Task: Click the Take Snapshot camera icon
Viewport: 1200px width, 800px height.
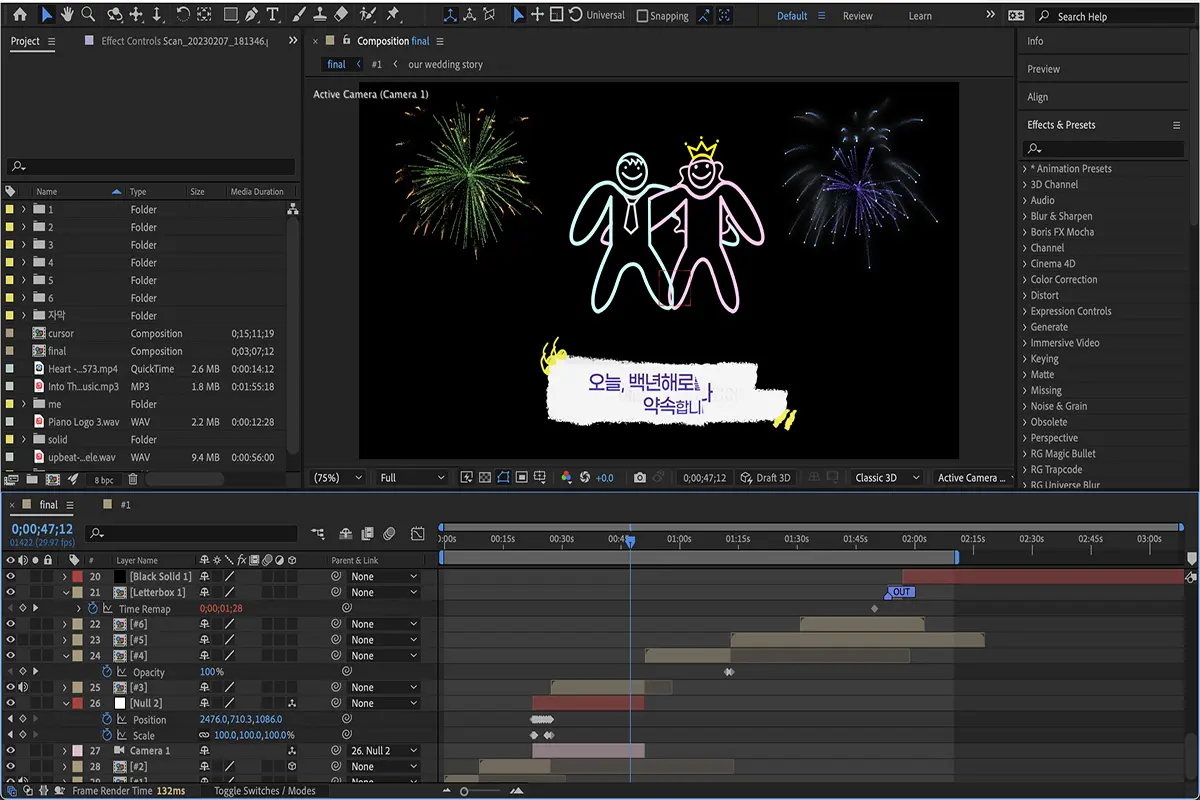Action: (x=640, y=478)
